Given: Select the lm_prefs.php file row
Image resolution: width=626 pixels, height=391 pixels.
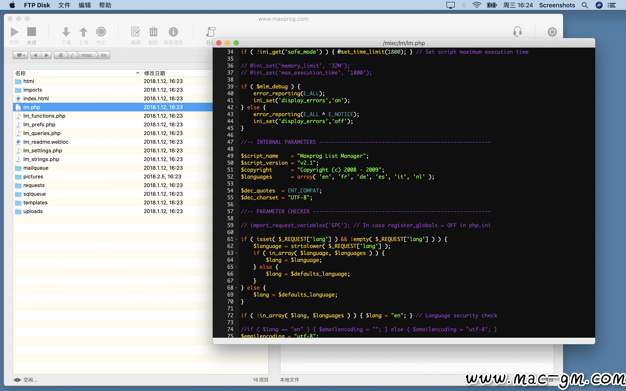Looking at the screenshot, I should pos(113,125).
